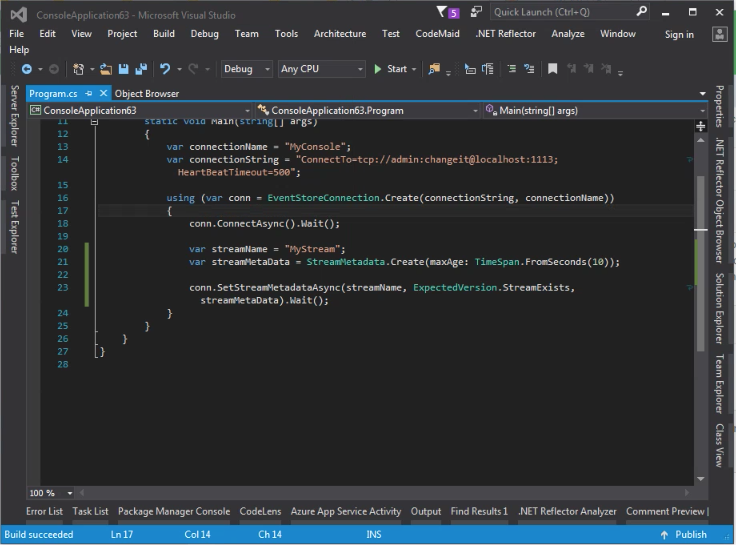
Task: Comment out the selected lines icon
Action: 512,69
